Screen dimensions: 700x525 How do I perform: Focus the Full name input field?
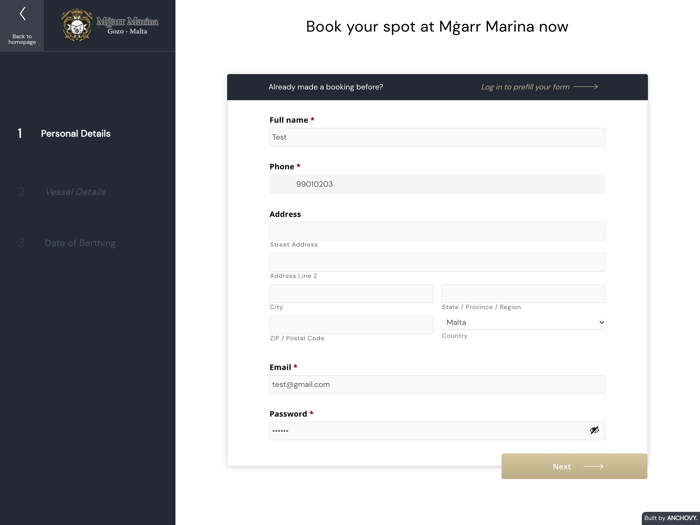pyautogui.click(x=437, y=137)
